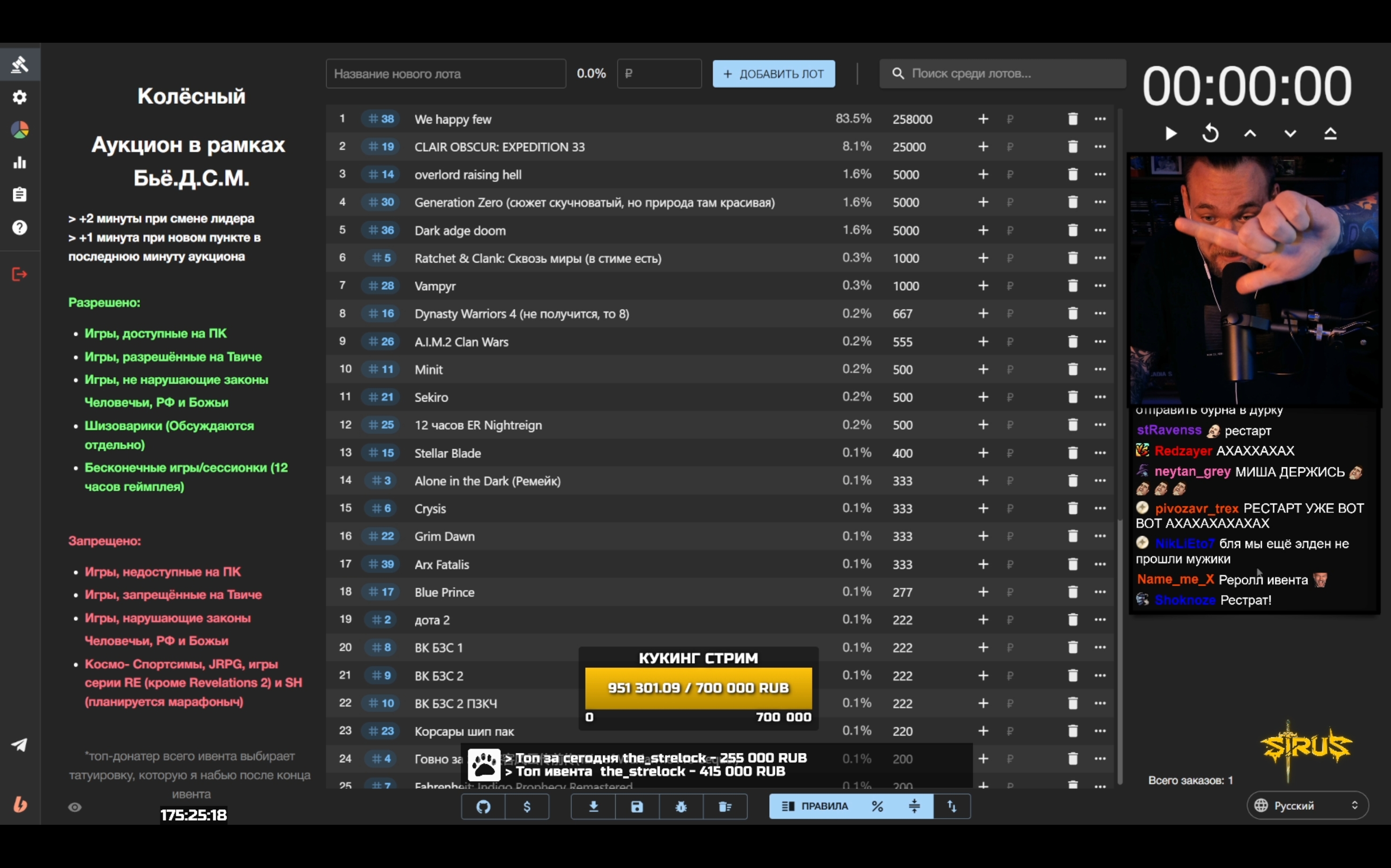Open the GitHub link icon
This screenshot has width=1391, height=868.
[x=483, y=806]
